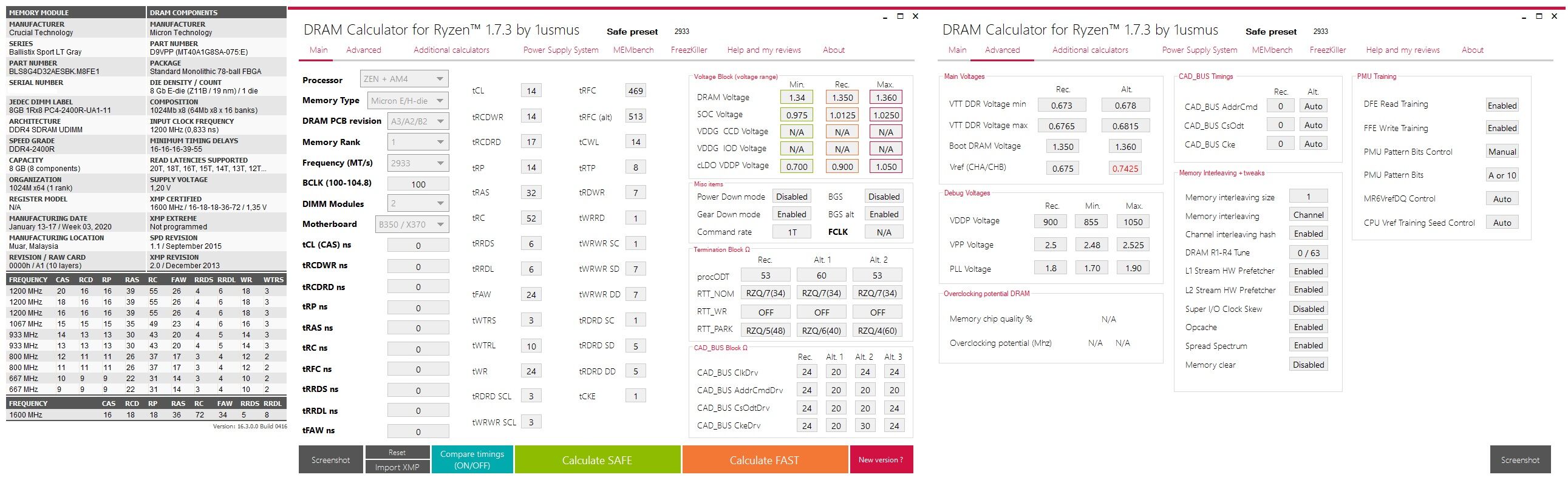Click the Power Down mode value Disabled
Screen dimensions: 1568x483
point(791,197)
